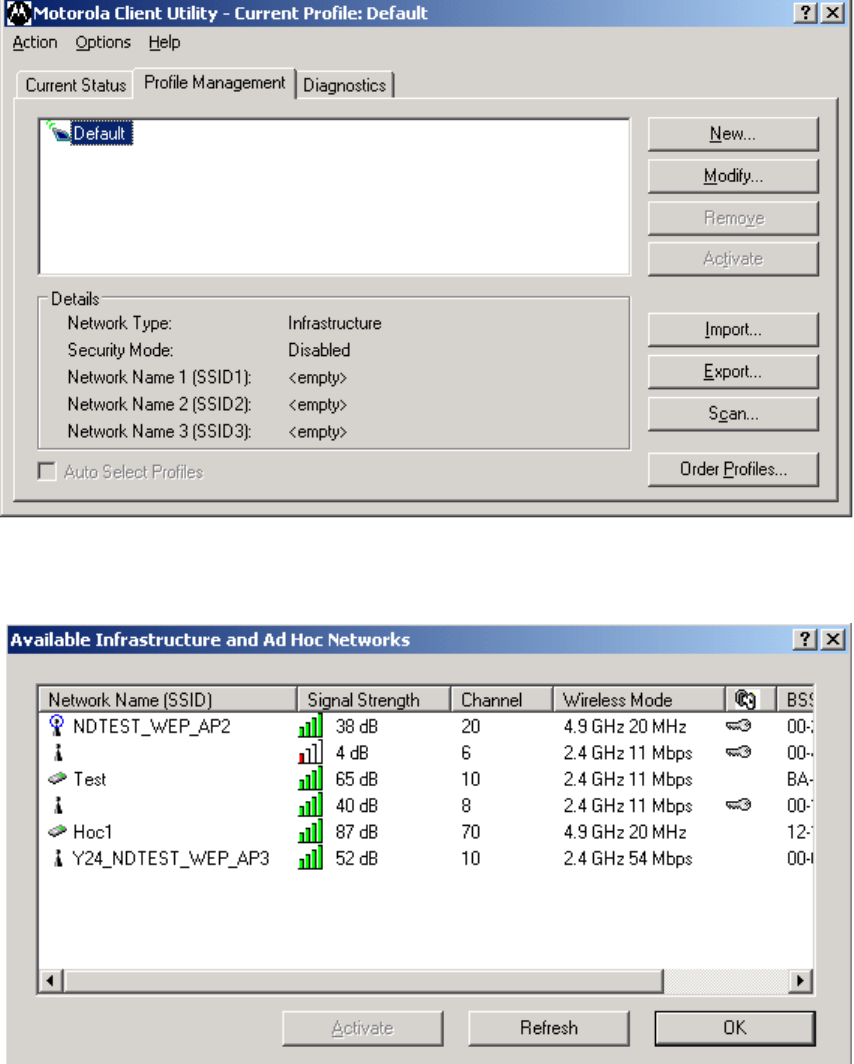The height and width of the screenshot is (1064, 854).
Task: Click network icon beside 40 dB entry
Action: pyautogui.click(x=58, y=805)
